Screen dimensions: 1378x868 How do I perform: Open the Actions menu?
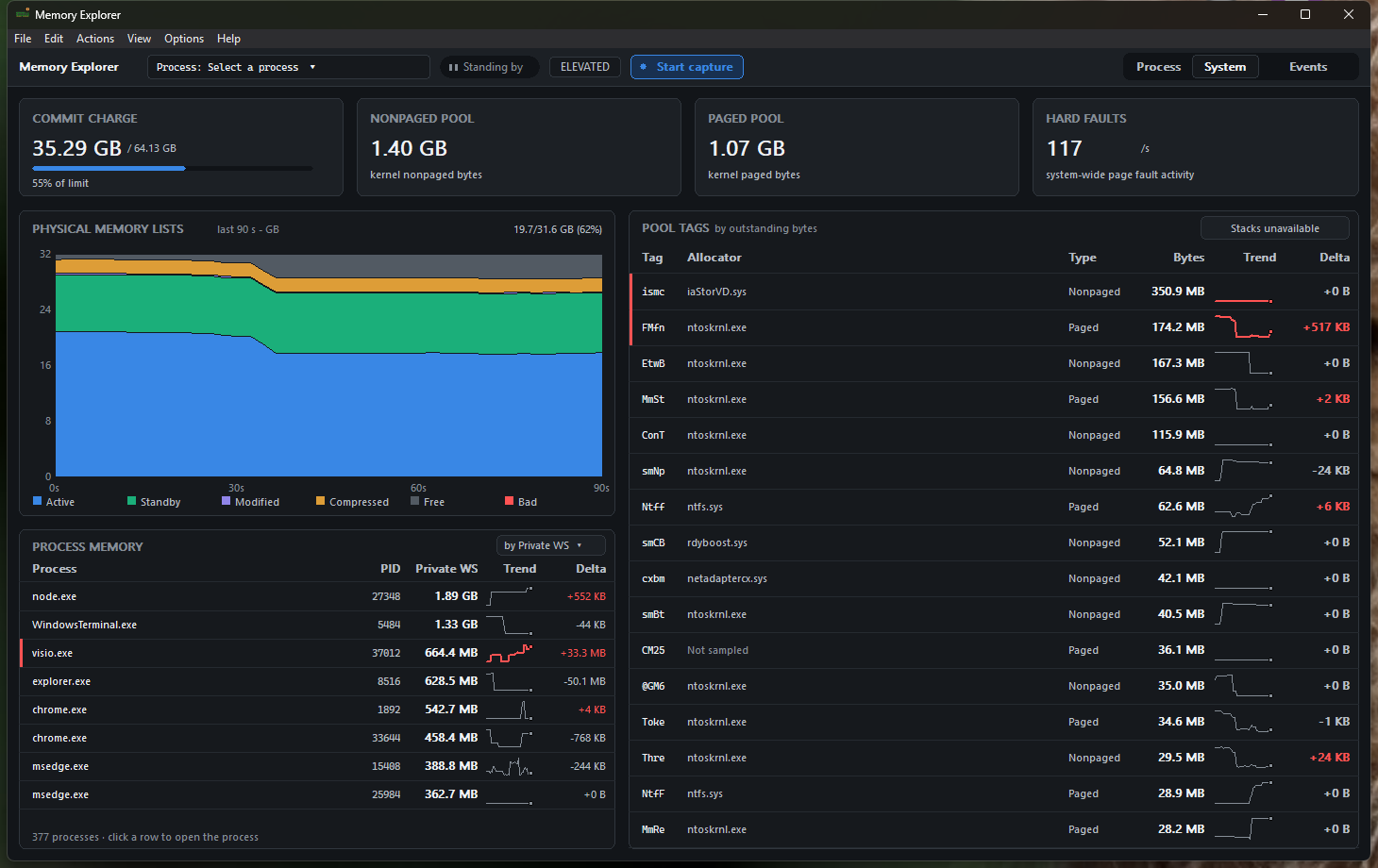point(95,39)
